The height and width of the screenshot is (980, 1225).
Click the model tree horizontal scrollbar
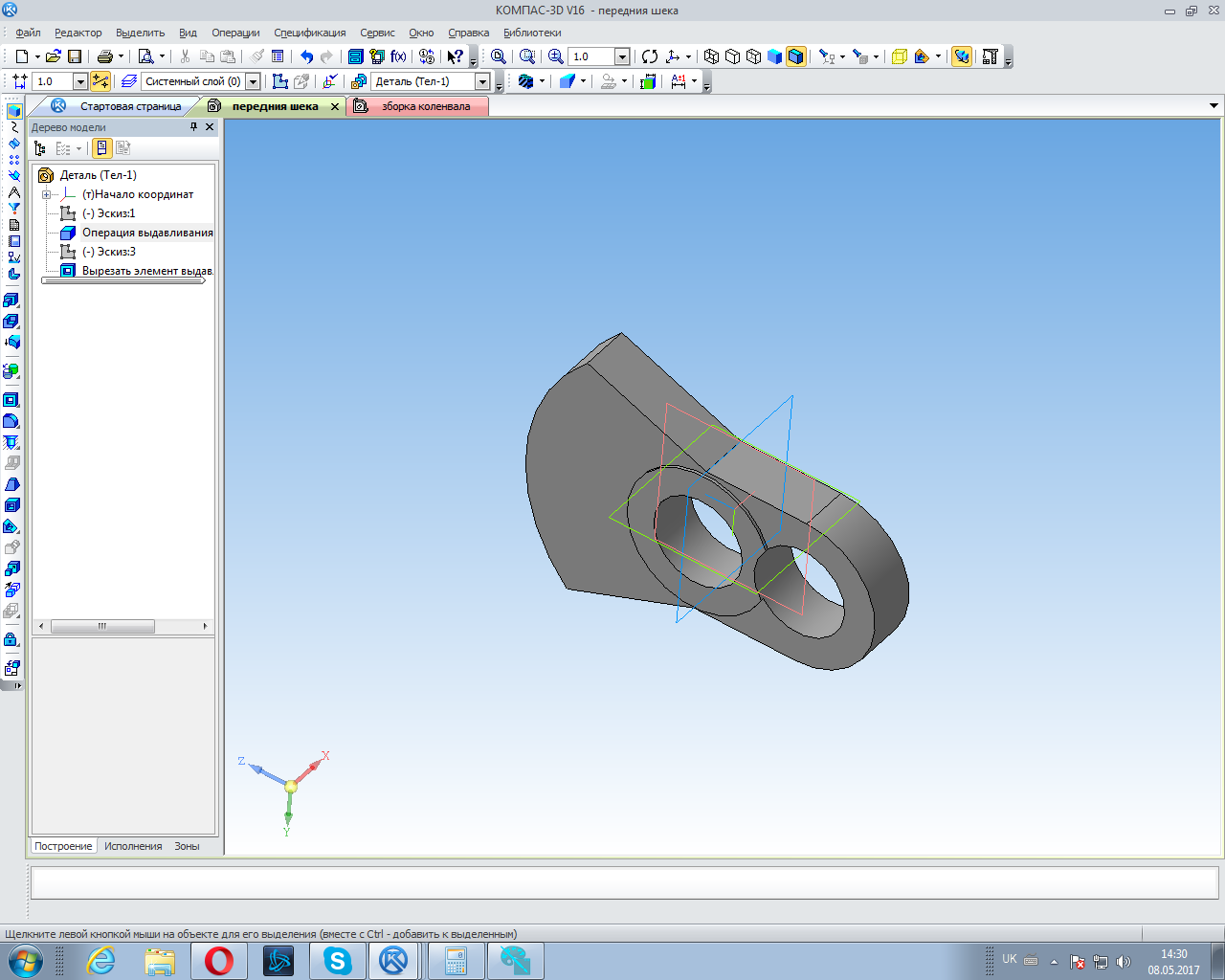[x=102, y=626]
